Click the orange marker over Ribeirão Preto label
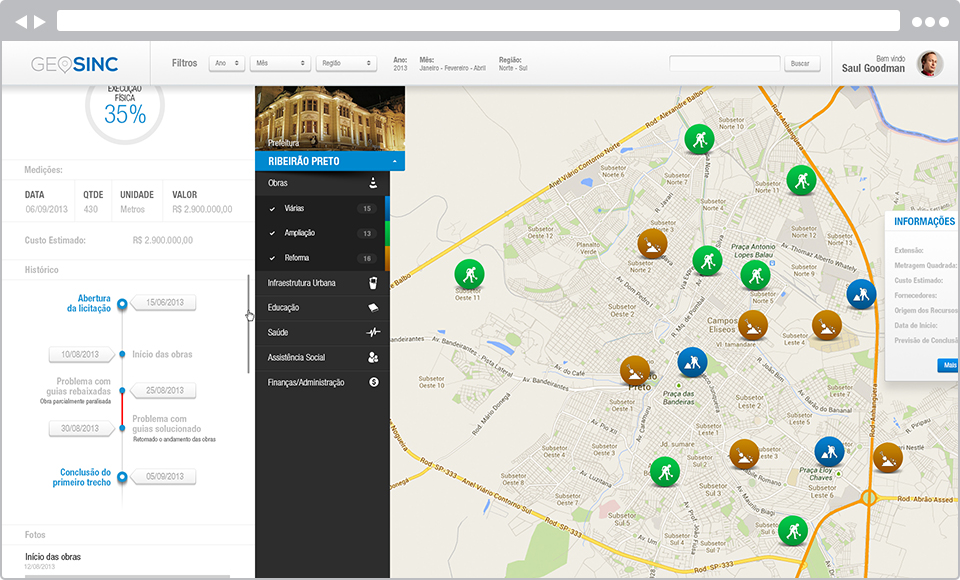The image size is (960, 580). [635, 371]
